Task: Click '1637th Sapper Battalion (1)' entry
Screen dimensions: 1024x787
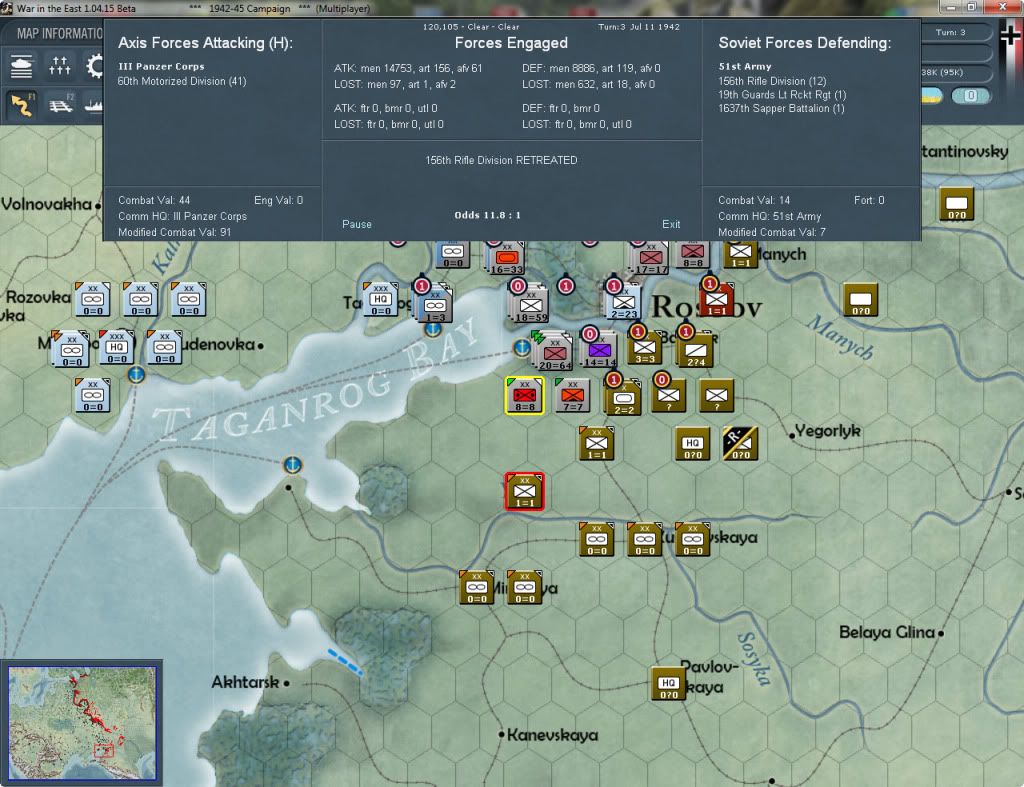Action: click(781, 108)
